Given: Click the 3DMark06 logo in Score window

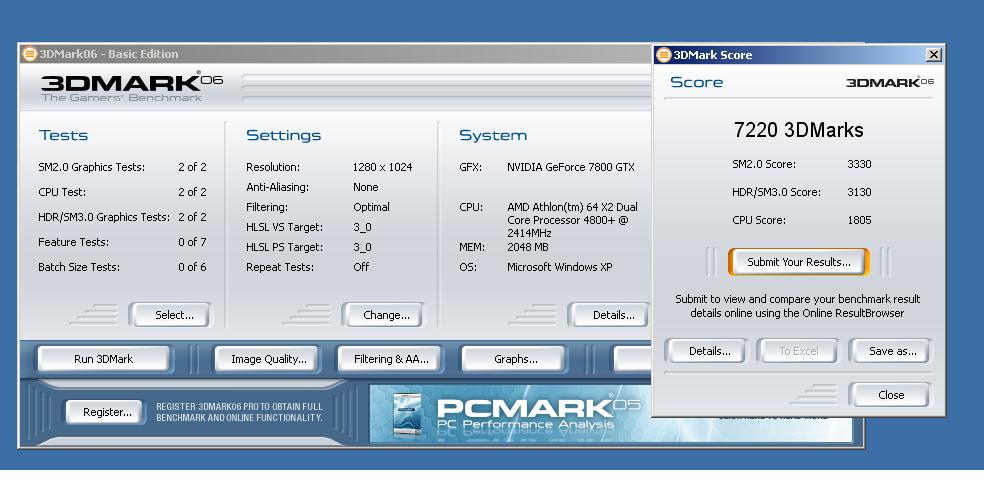Looking at the screenshot, I should [x=890, y=82].
